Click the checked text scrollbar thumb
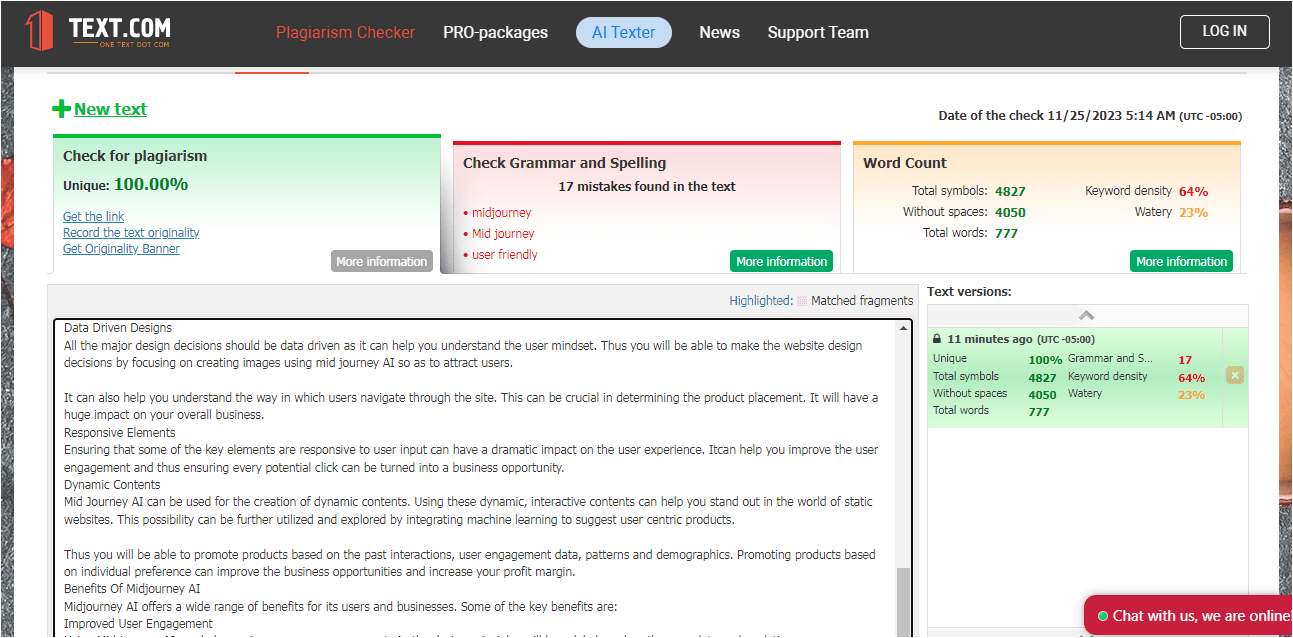The image size is (1293, 638). point(904,601)
